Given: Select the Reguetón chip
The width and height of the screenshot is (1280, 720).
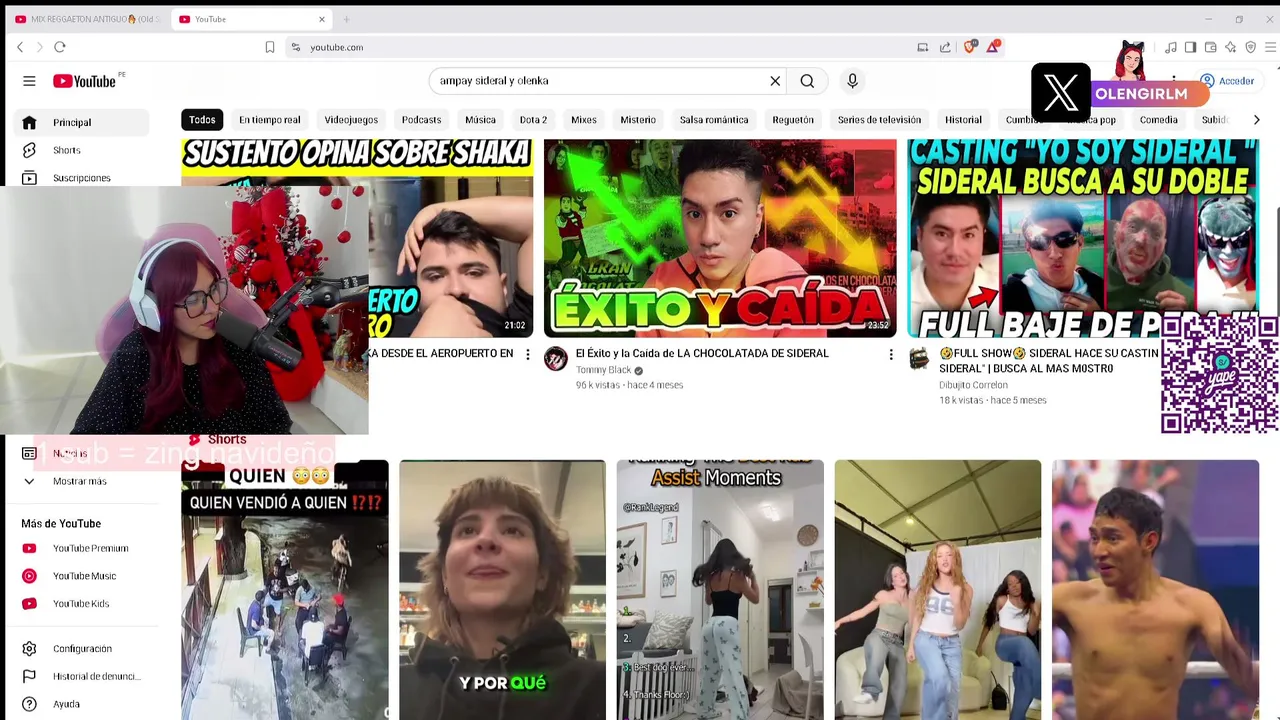Looking at the screenshot, I should [x=793, y=120].
